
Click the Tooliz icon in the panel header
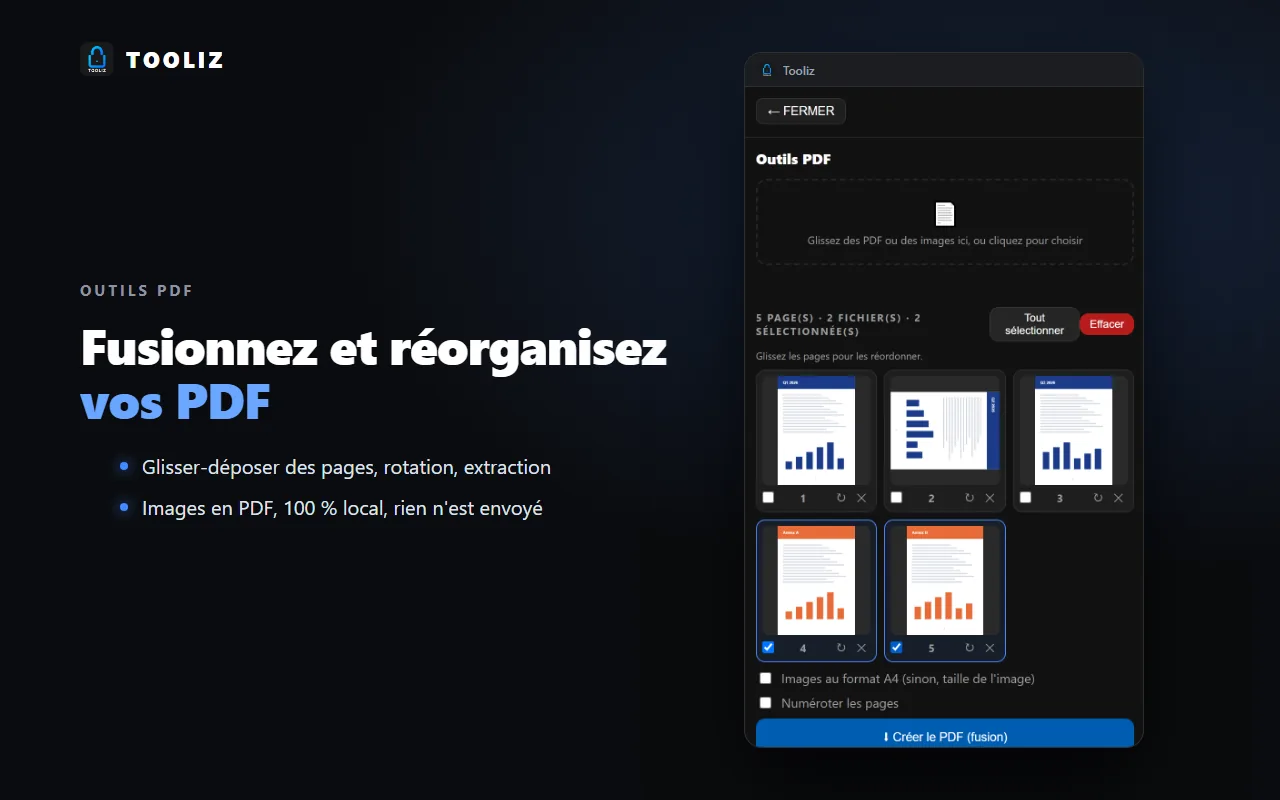point(768,70)
